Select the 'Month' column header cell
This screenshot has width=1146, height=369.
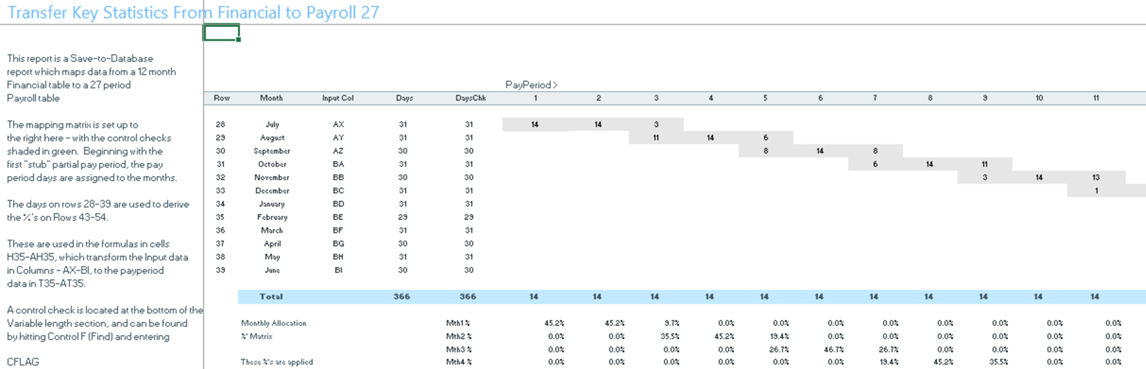click(270, 98)
